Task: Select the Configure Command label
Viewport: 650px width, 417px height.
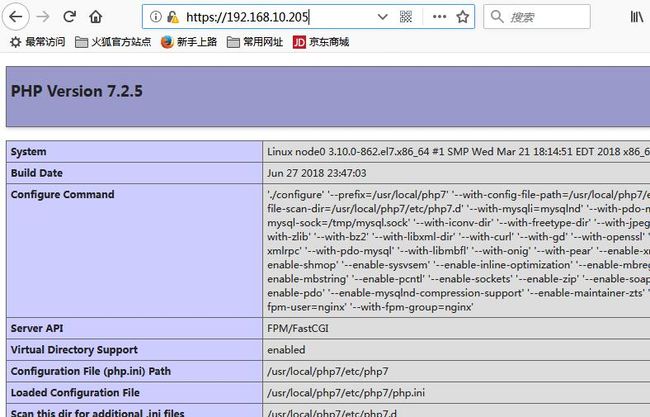Action: [x=63, y=194]
